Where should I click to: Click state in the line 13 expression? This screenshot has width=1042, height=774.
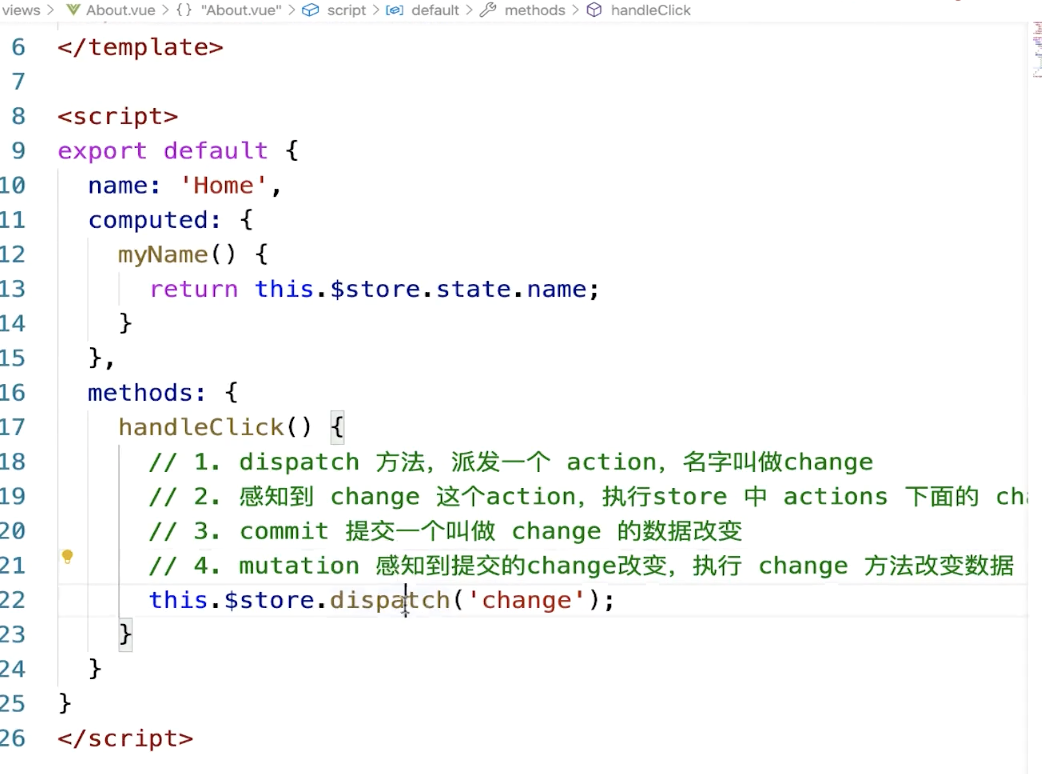[x=474, y=289]
